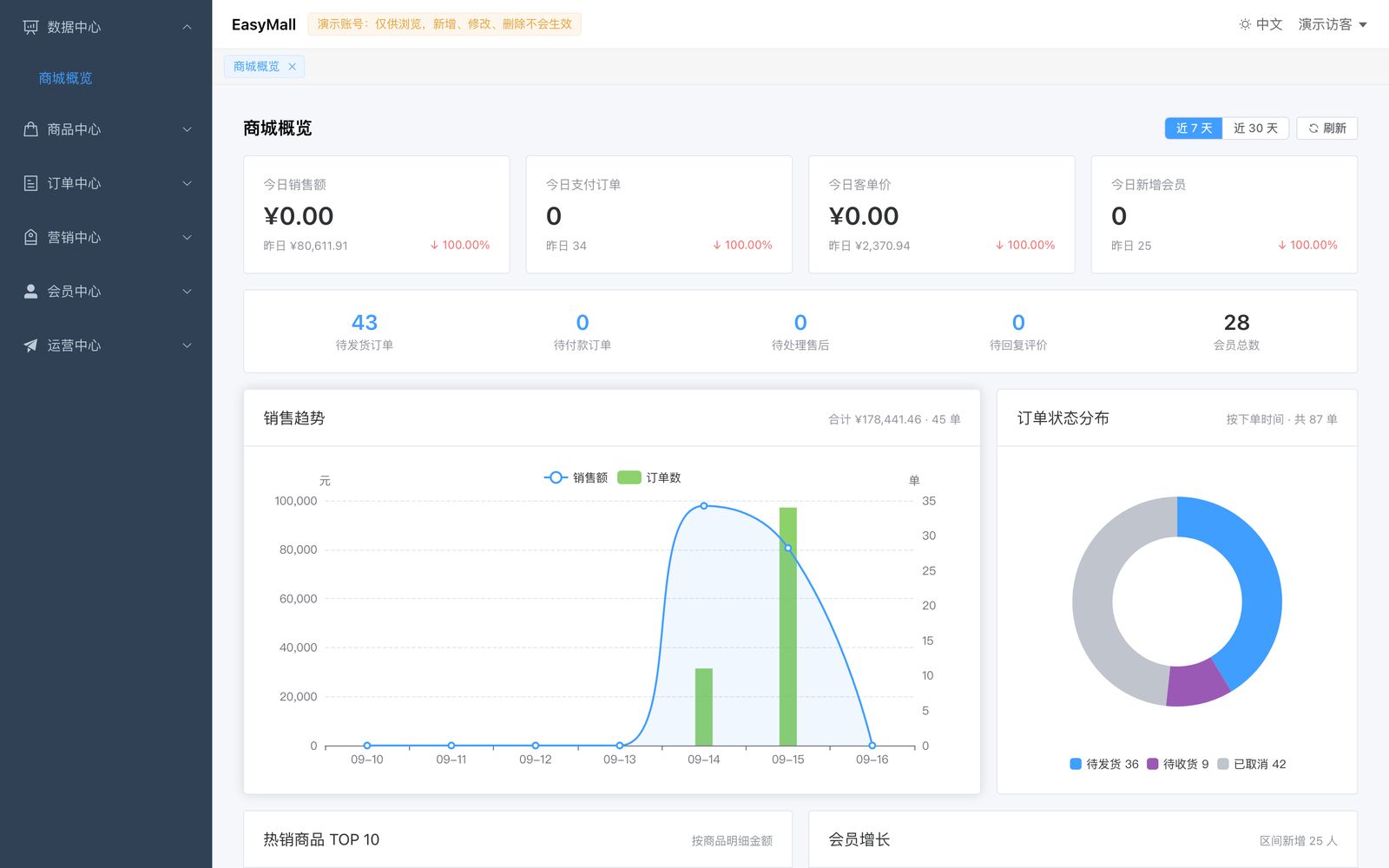Click the 刷新 button
Screen dimensions: 1389x868
pos(1326,128)
